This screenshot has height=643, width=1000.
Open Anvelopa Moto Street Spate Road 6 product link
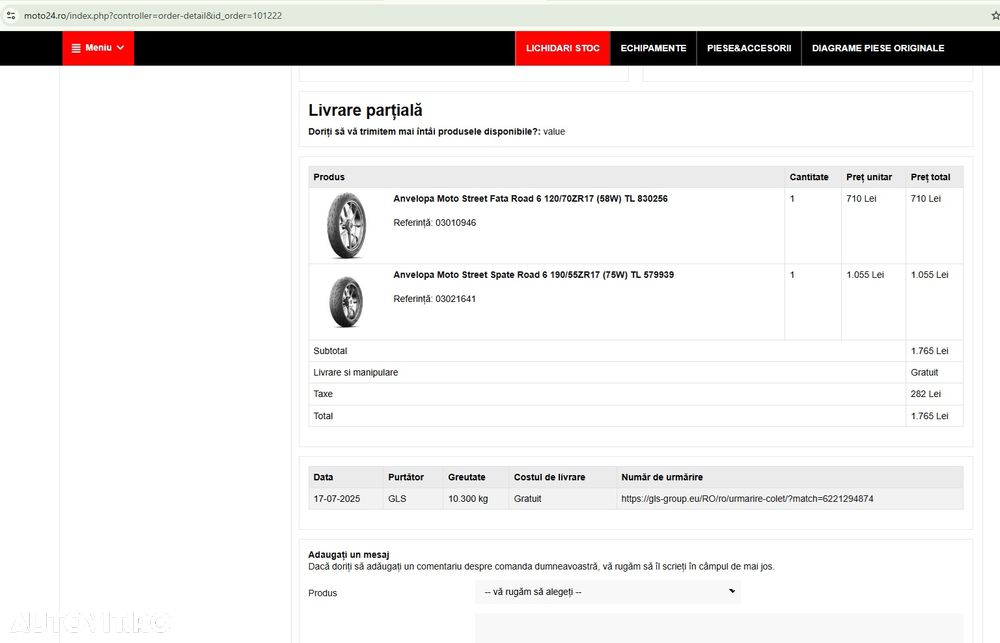click(x=533, y=274)
